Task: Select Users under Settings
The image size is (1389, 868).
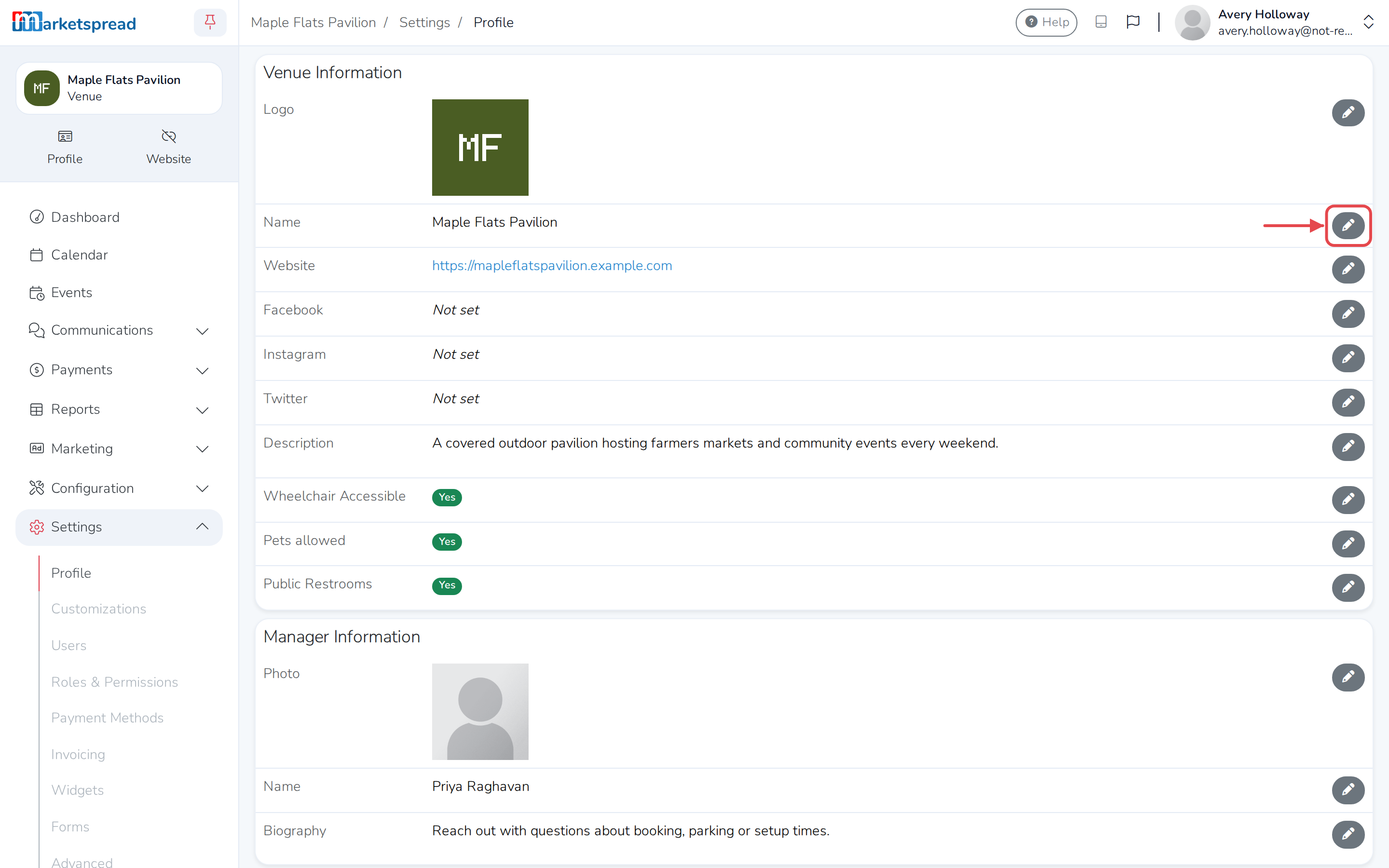Action: (x=68, y=646)
